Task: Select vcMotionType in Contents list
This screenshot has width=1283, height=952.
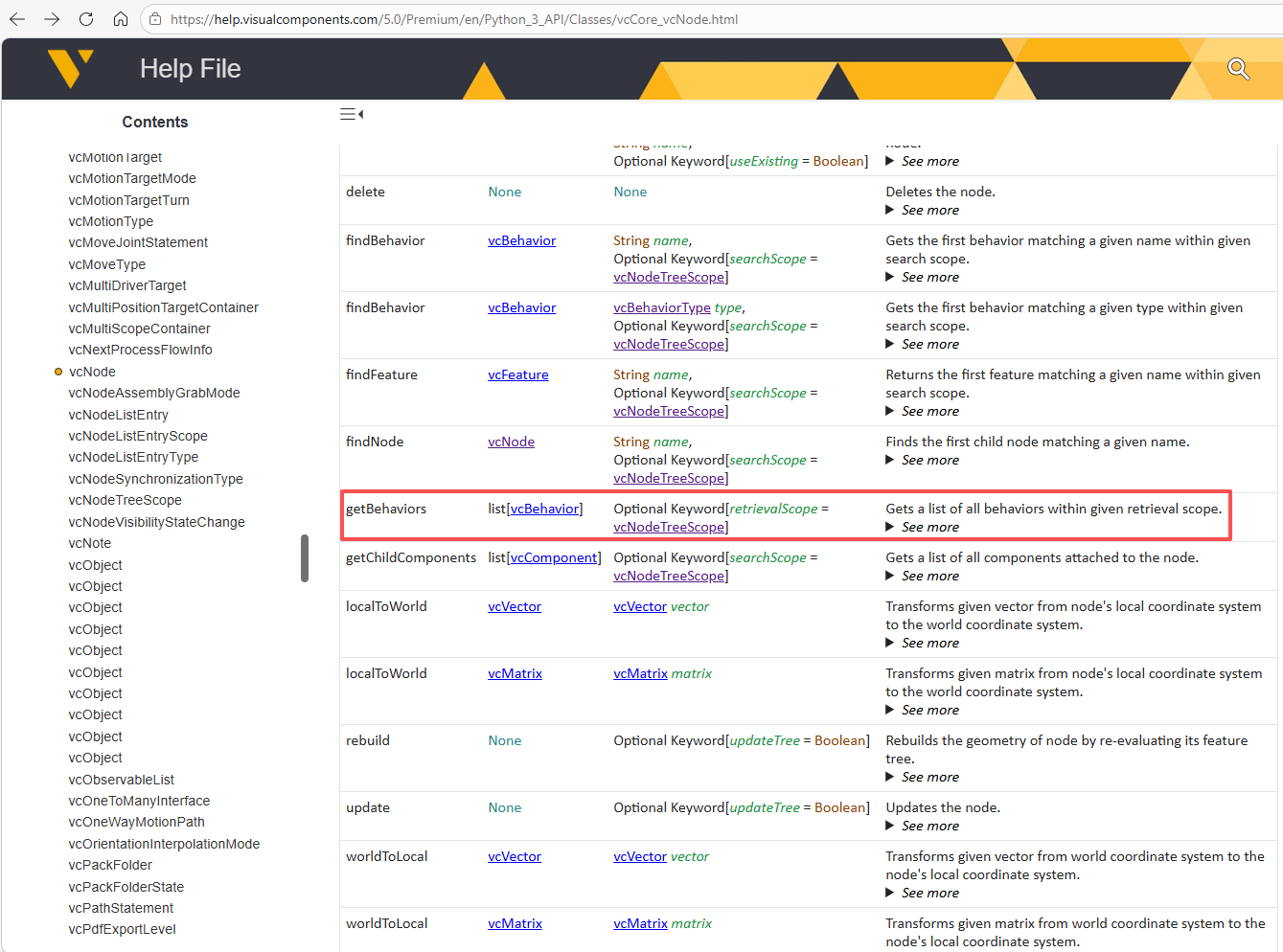Action: tap(110, 221)
